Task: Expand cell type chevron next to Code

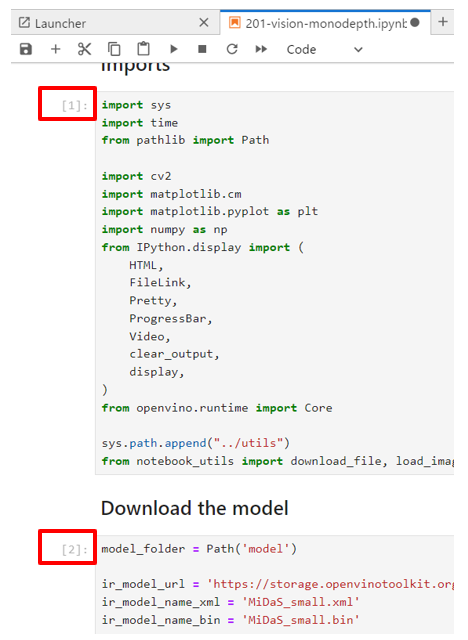Action: tap(358, 50)
